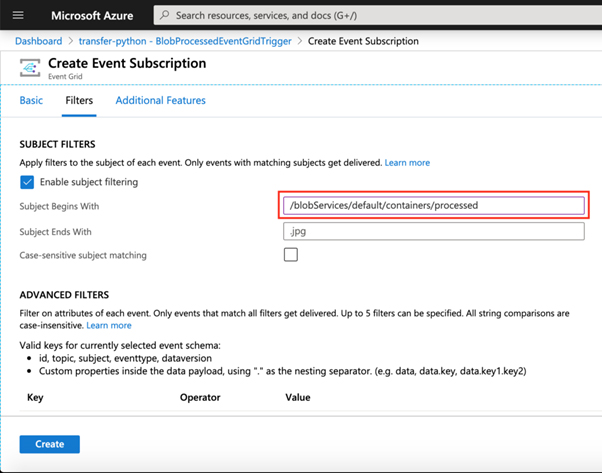This screenshot has width=602, height=473.
Task: Select the Filters tab
Action: [x=79, y=100]
